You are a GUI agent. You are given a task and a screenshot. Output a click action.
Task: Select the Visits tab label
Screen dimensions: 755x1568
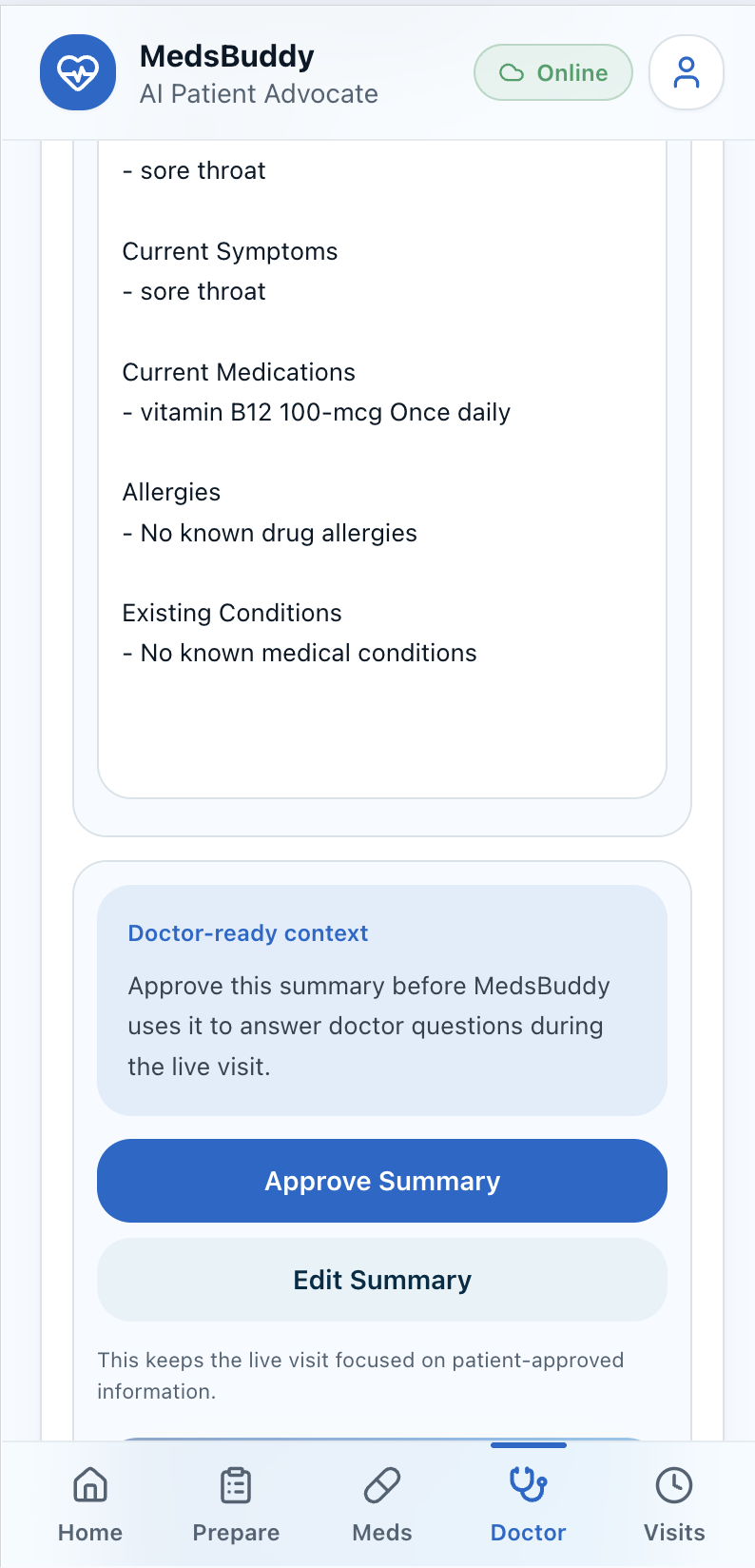pos(674,1533)
